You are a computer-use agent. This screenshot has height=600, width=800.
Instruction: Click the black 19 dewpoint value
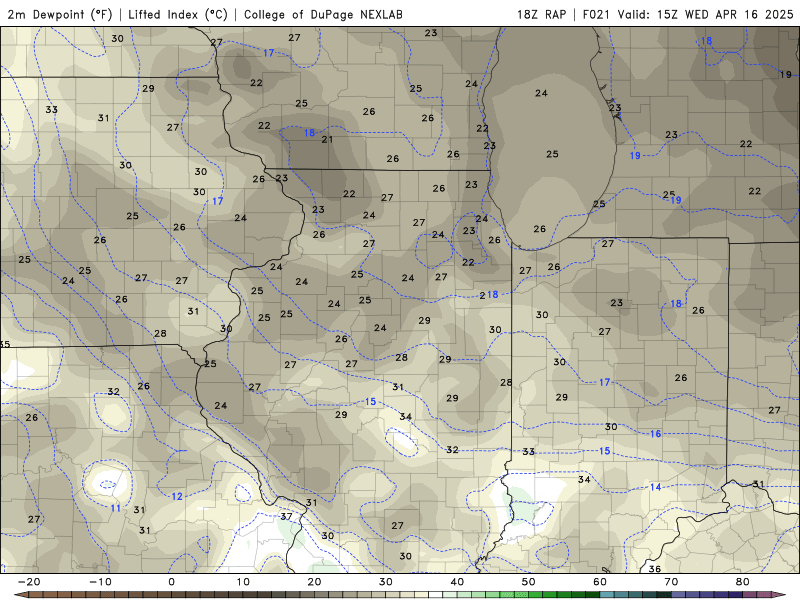point(785,74)
